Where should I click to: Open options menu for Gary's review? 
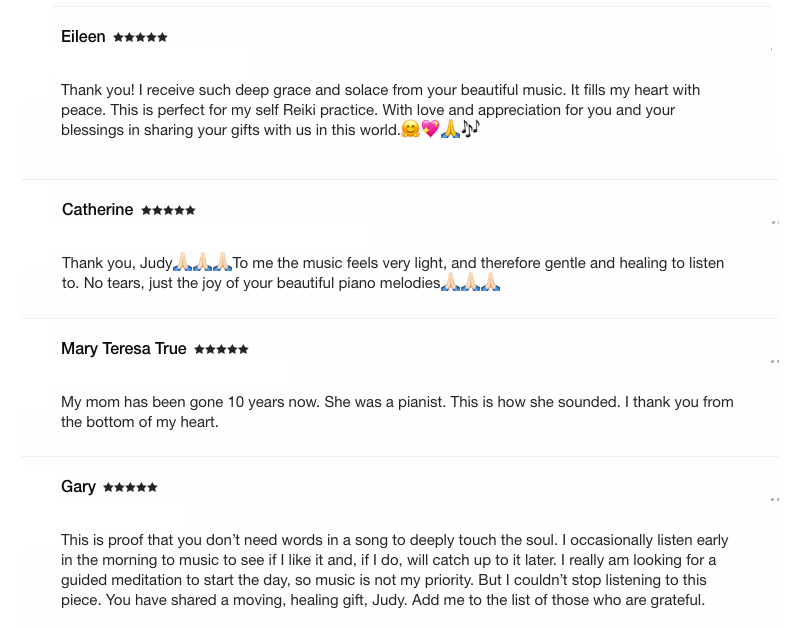pos(775,498)
